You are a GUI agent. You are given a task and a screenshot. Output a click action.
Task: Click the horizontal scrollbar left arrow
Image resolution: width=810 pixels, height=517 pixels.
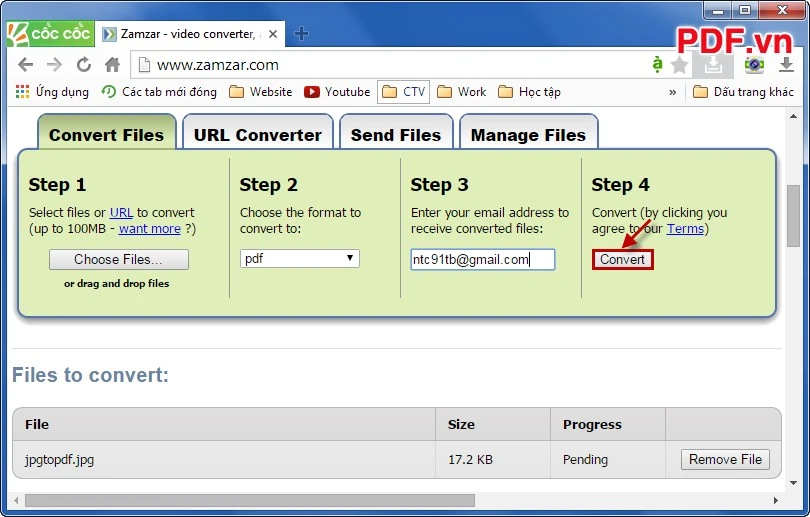16,500
